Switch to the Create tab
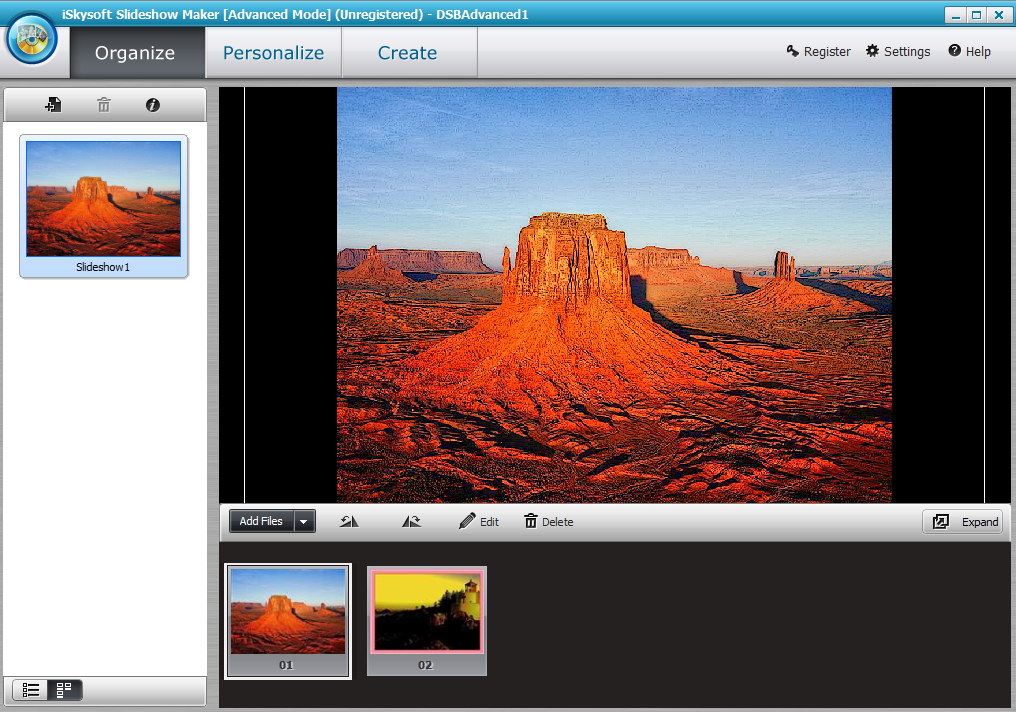The height and width of the screenshot is (712, 1016). 409,52
